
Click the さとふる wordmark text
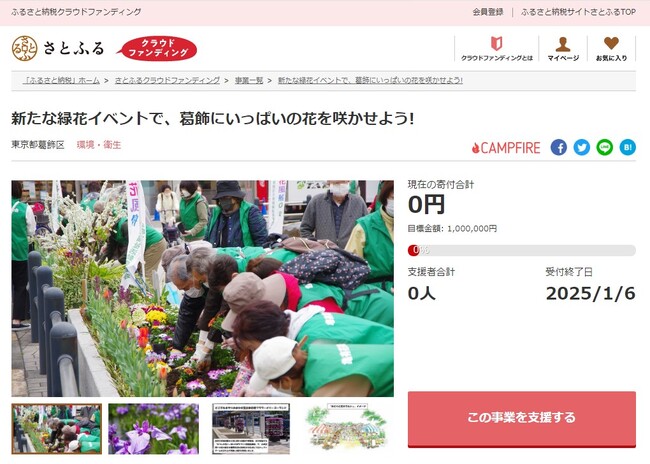[x=73, y=48]
